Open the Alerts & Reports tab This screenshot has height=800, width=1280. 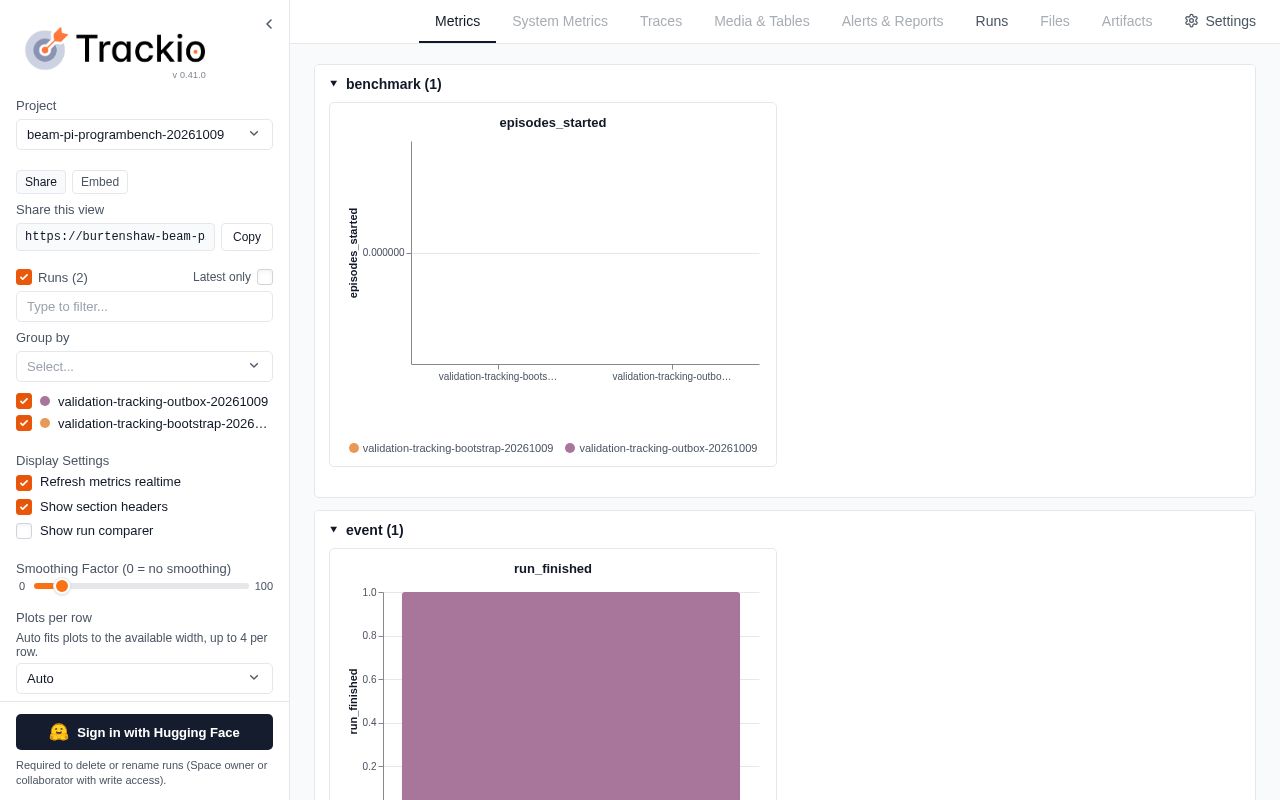click(x=893, y=21)
